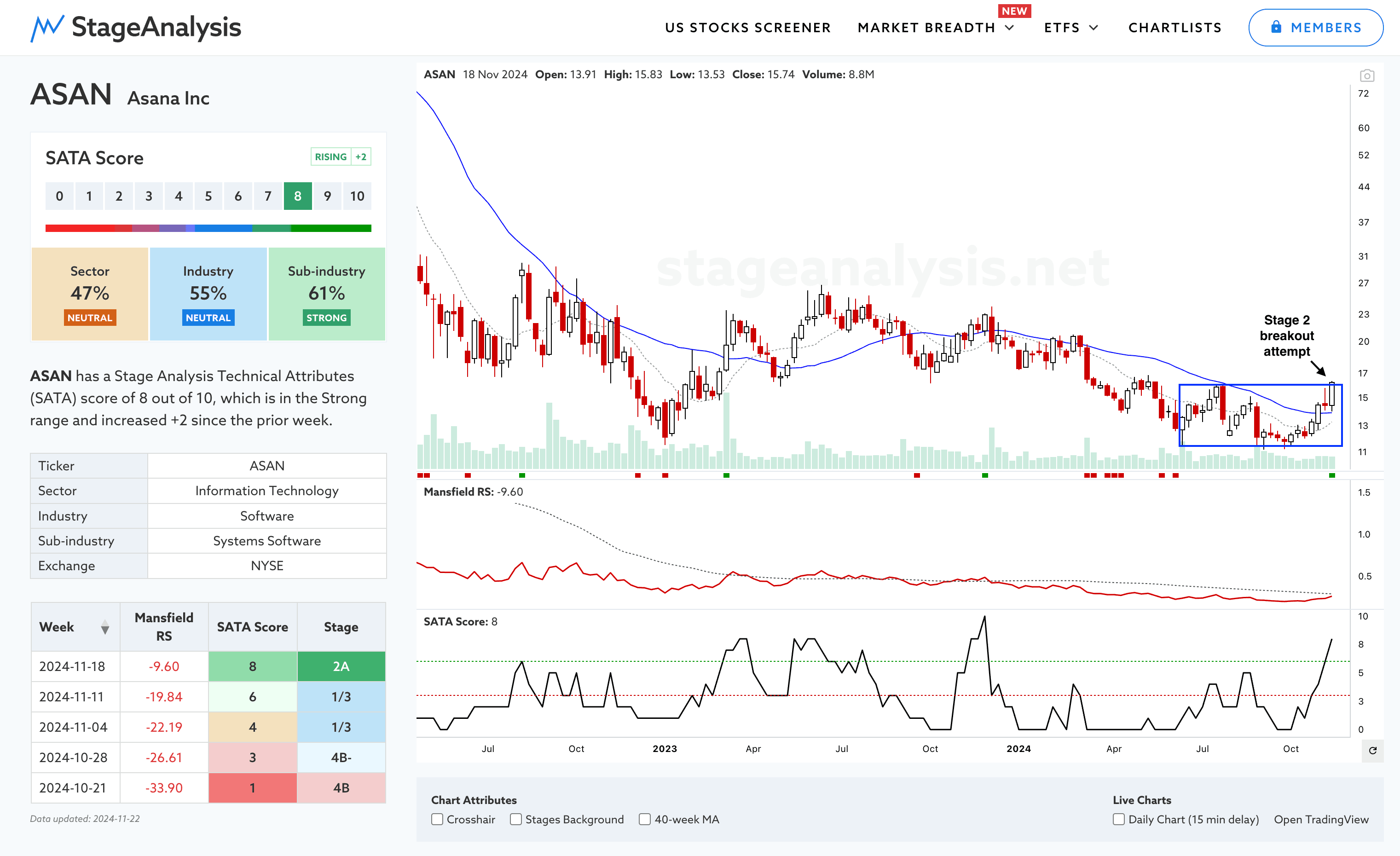Open TradingView live chart link
The image size is (1400, 856).
pyautogui.click(x=1321, y=819)
